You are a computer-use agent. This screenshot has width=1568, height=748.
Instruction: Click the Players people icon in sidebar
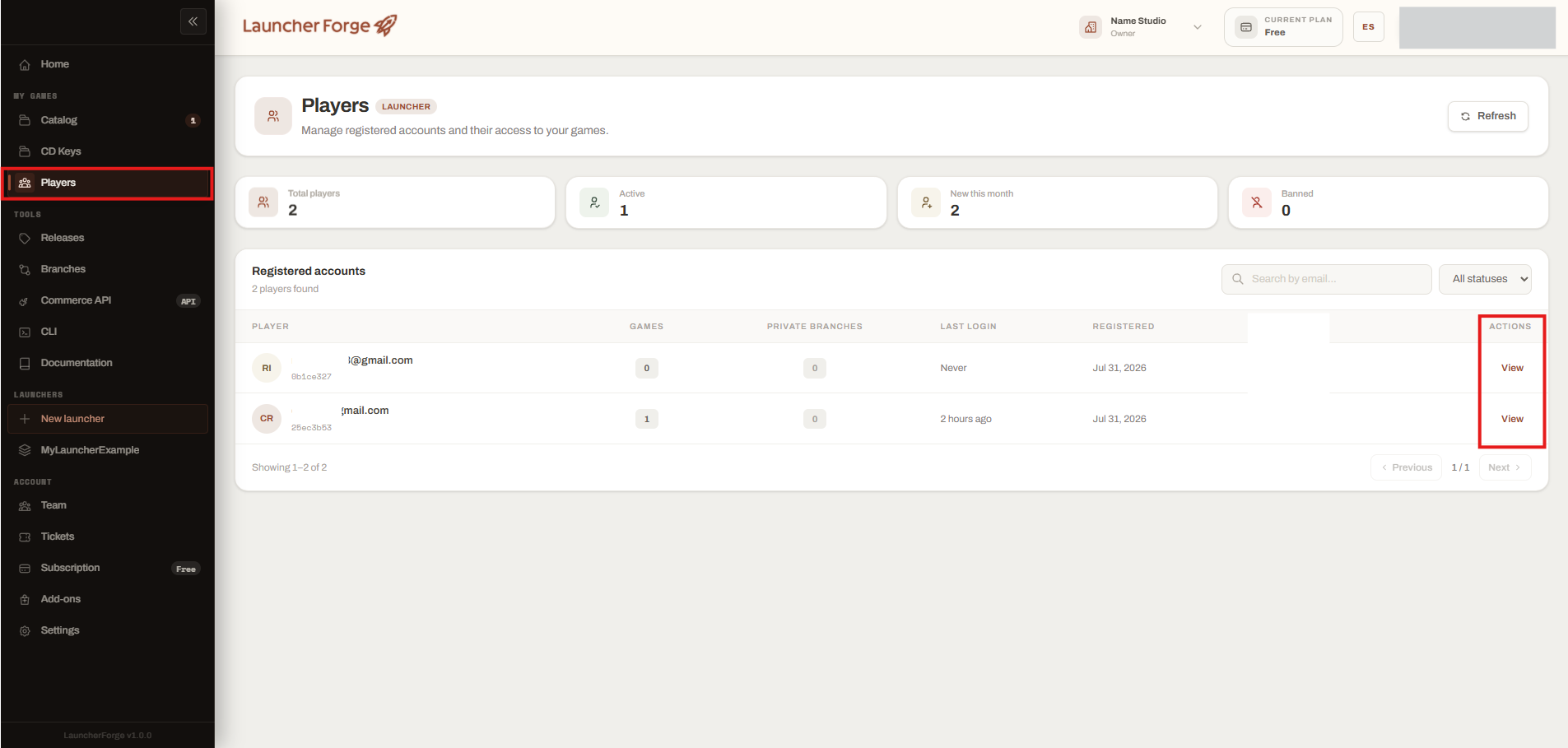(25, 183)
